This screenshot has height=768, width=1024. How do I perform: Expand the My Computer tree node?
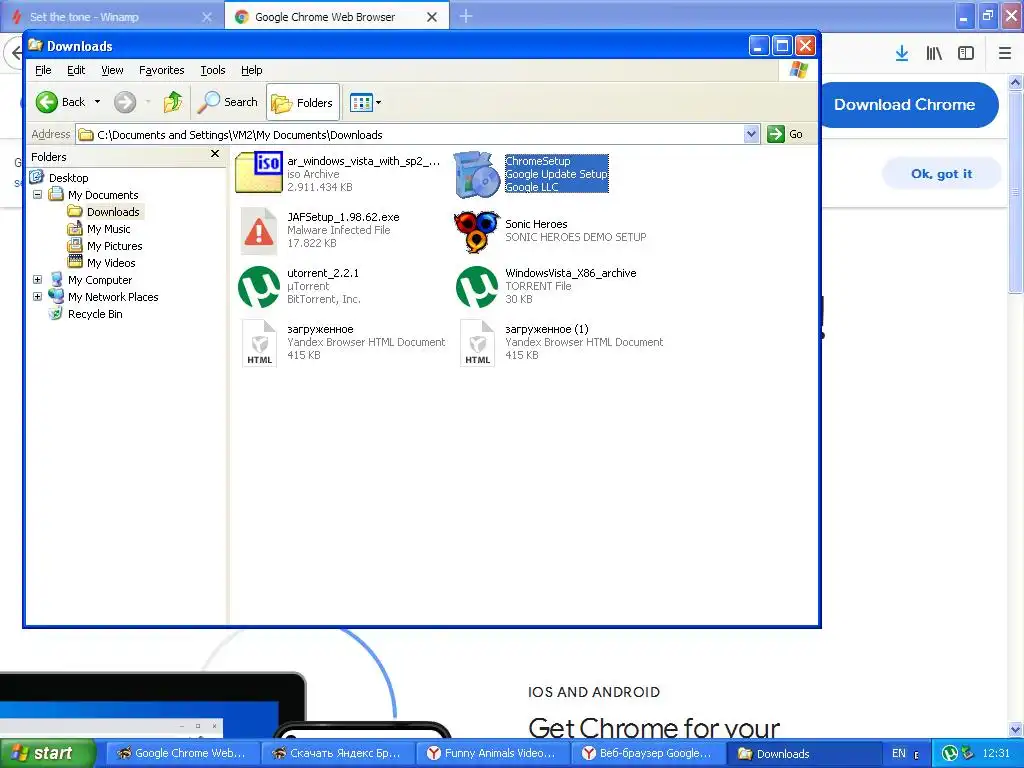tap(37, 280)
